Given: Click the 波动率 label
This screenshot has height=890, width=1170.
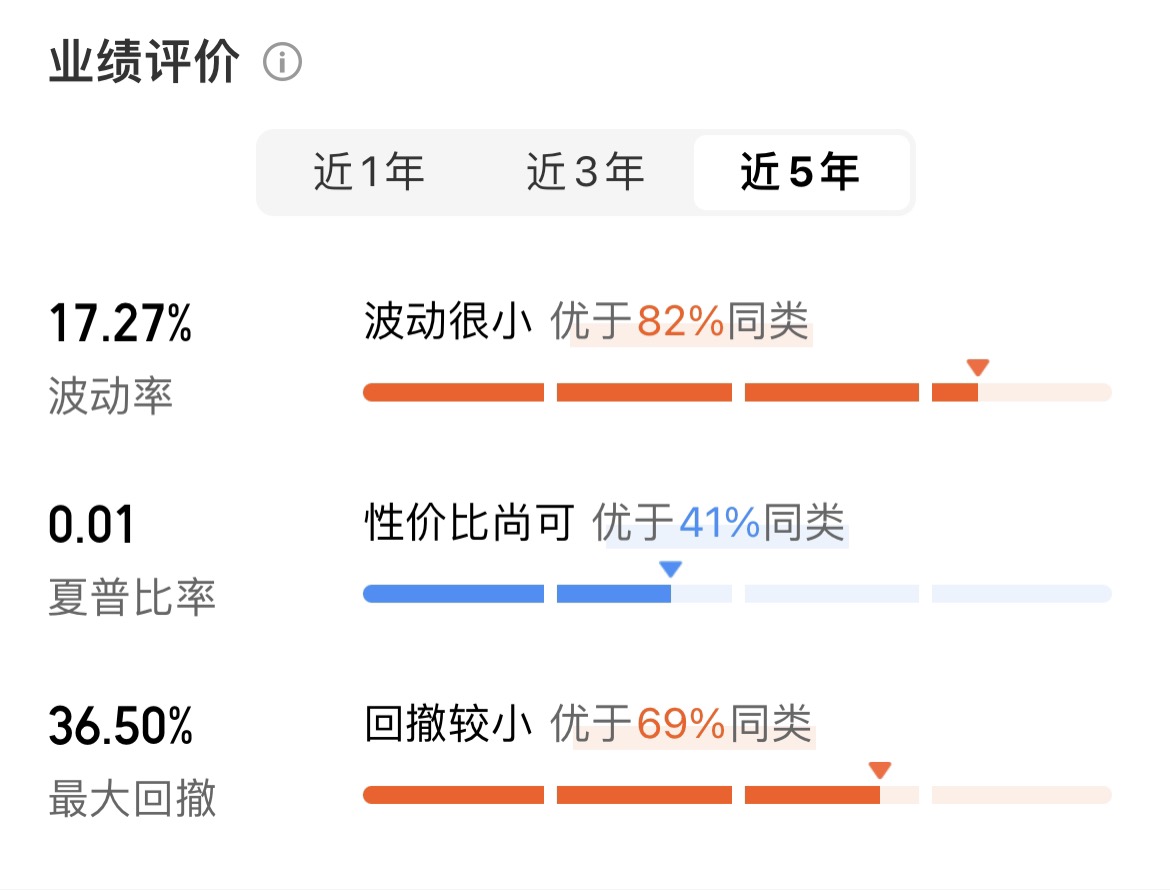Looking at the screenshot, I should click(110, 395).
